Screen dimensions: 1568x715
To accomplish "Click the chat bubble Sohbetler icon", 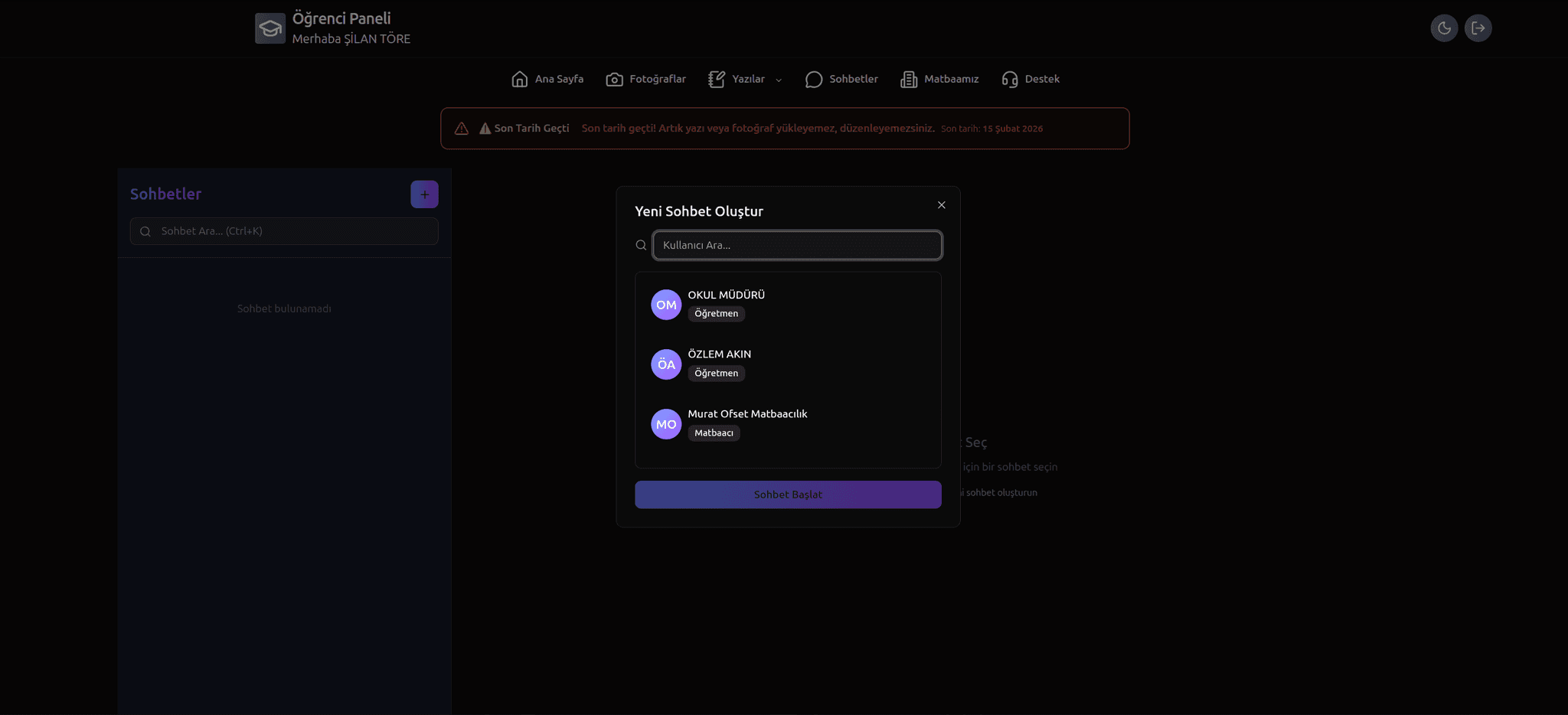I will pos(814,80).
